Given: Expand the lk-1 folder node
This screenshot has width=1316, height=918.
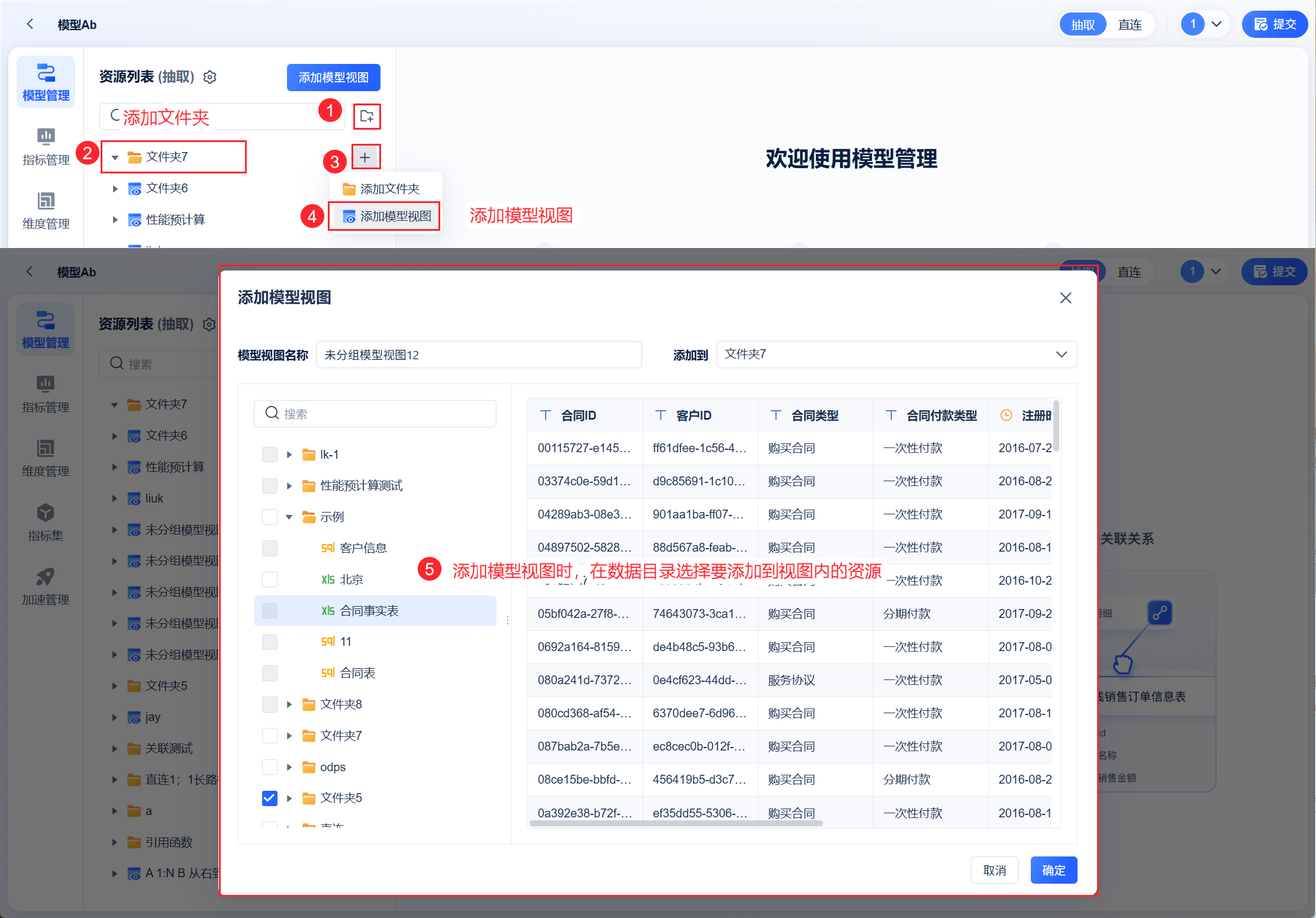Looking at the screenshot, I should [289, 455].
